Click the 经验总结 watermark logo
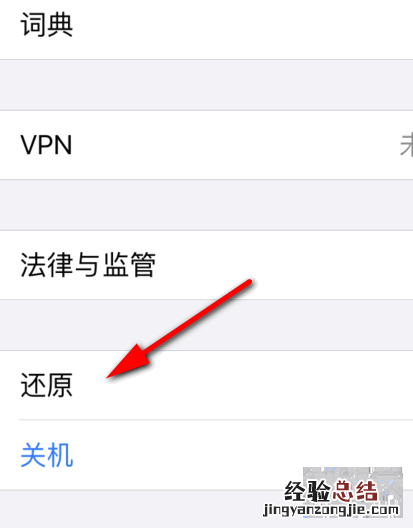Image resolution: width=413 pixels, height=528 pixels. pyautogui.click(x=330, y=491)
